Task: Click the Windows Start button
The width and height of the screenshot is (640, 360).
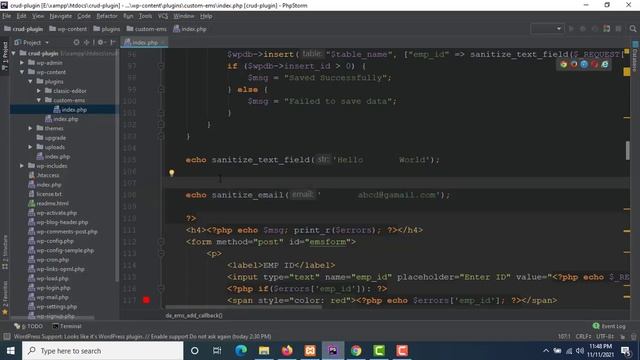Action: [11, 351]
